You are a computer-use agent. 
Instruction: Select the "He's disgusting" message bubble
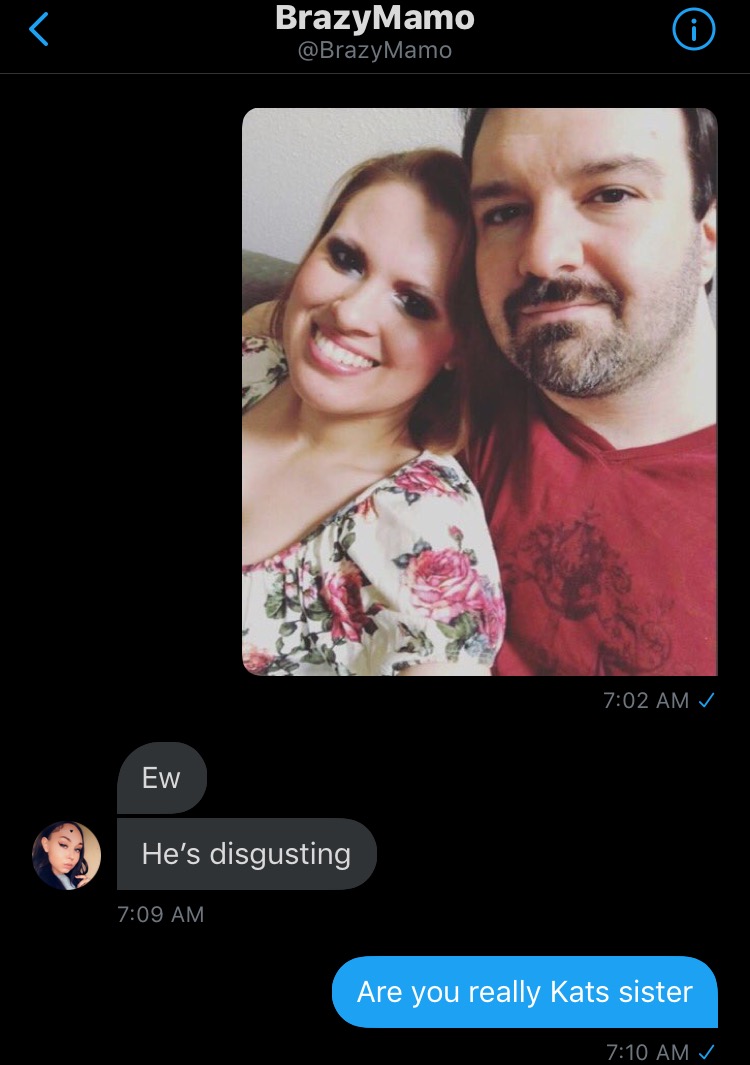[247, 854]
